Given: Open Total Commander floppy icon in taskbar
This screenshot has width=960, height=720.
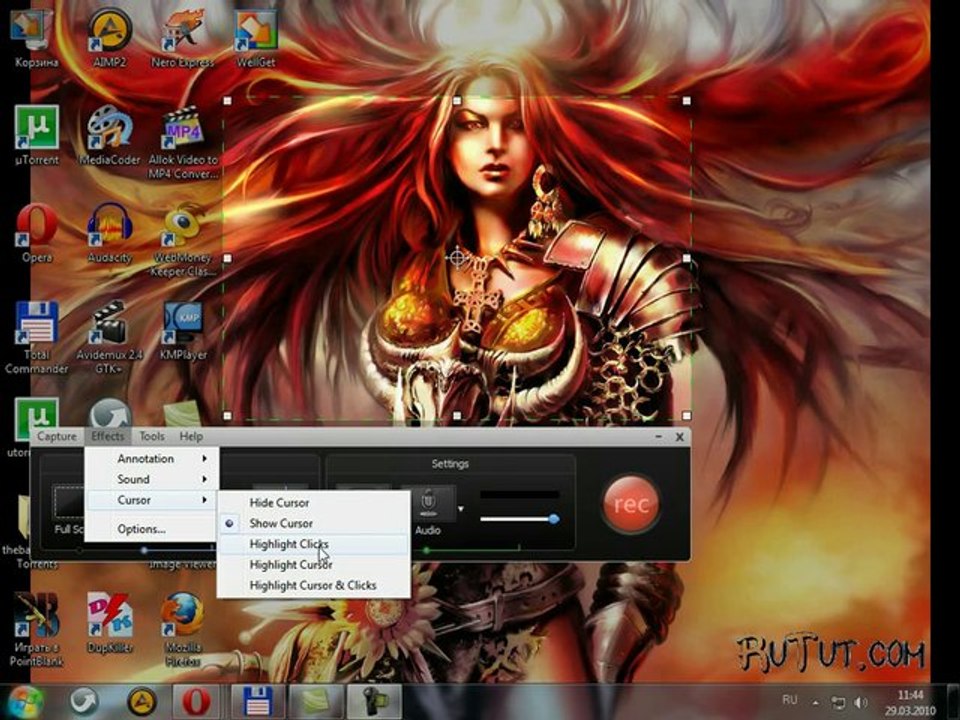Looking at the screenshot, I should (257, 702).
